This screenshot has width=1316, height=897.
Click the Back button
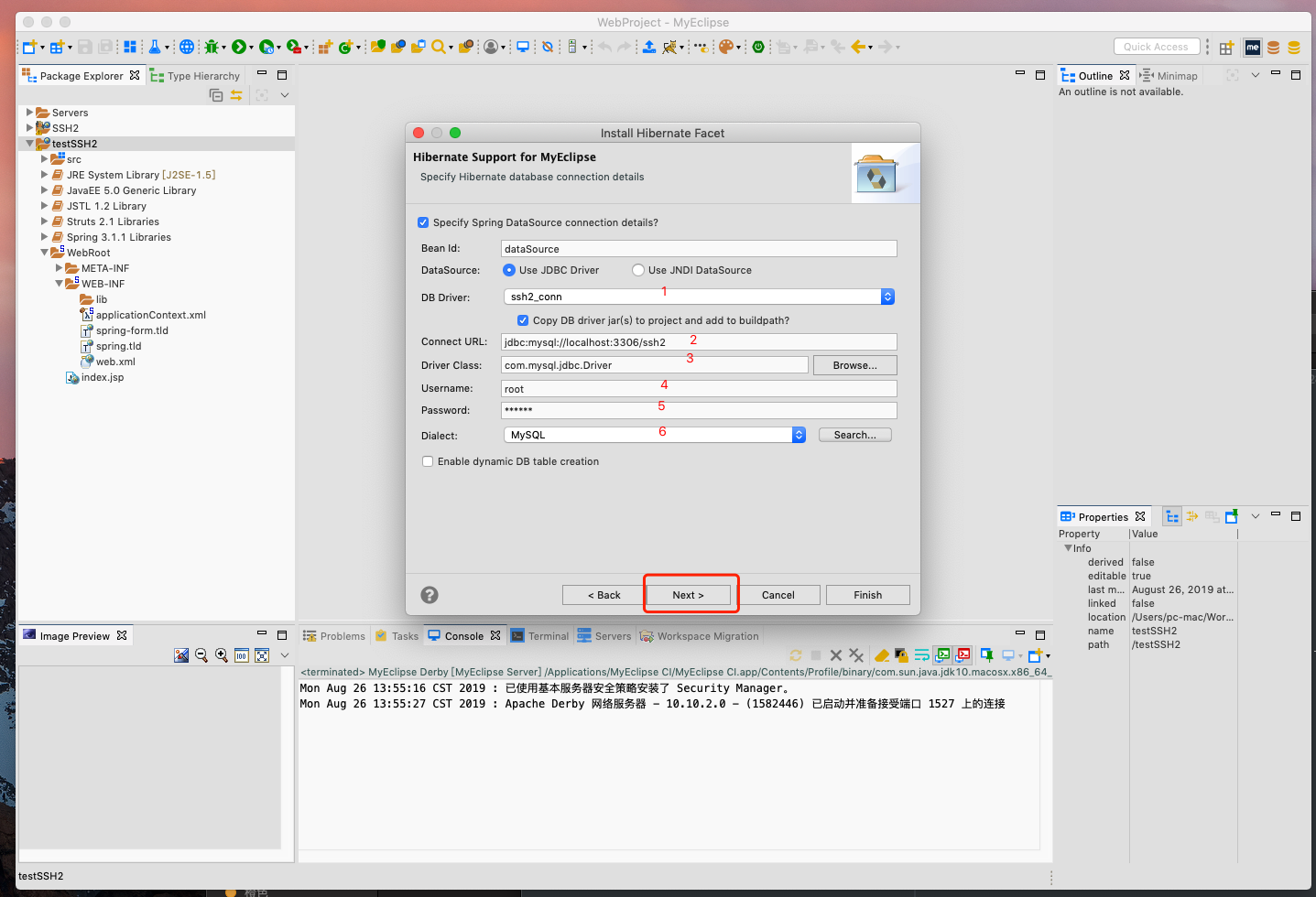point(604,595)
